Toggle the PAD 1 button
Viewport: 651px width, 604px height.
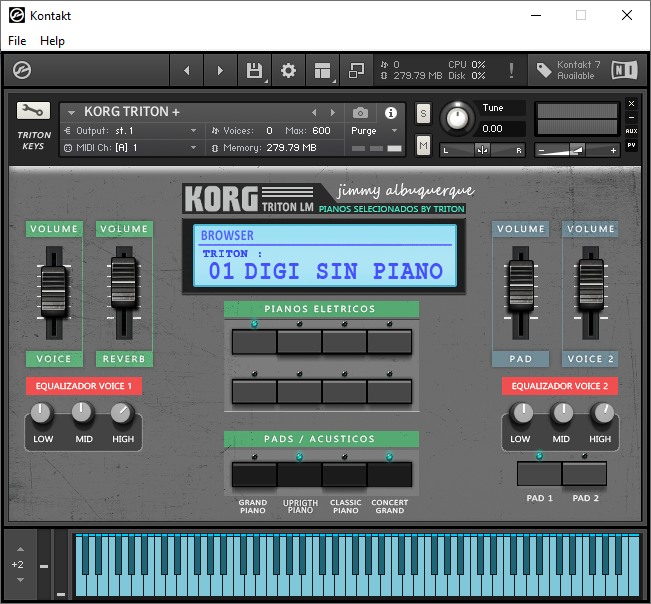(539, 473)
